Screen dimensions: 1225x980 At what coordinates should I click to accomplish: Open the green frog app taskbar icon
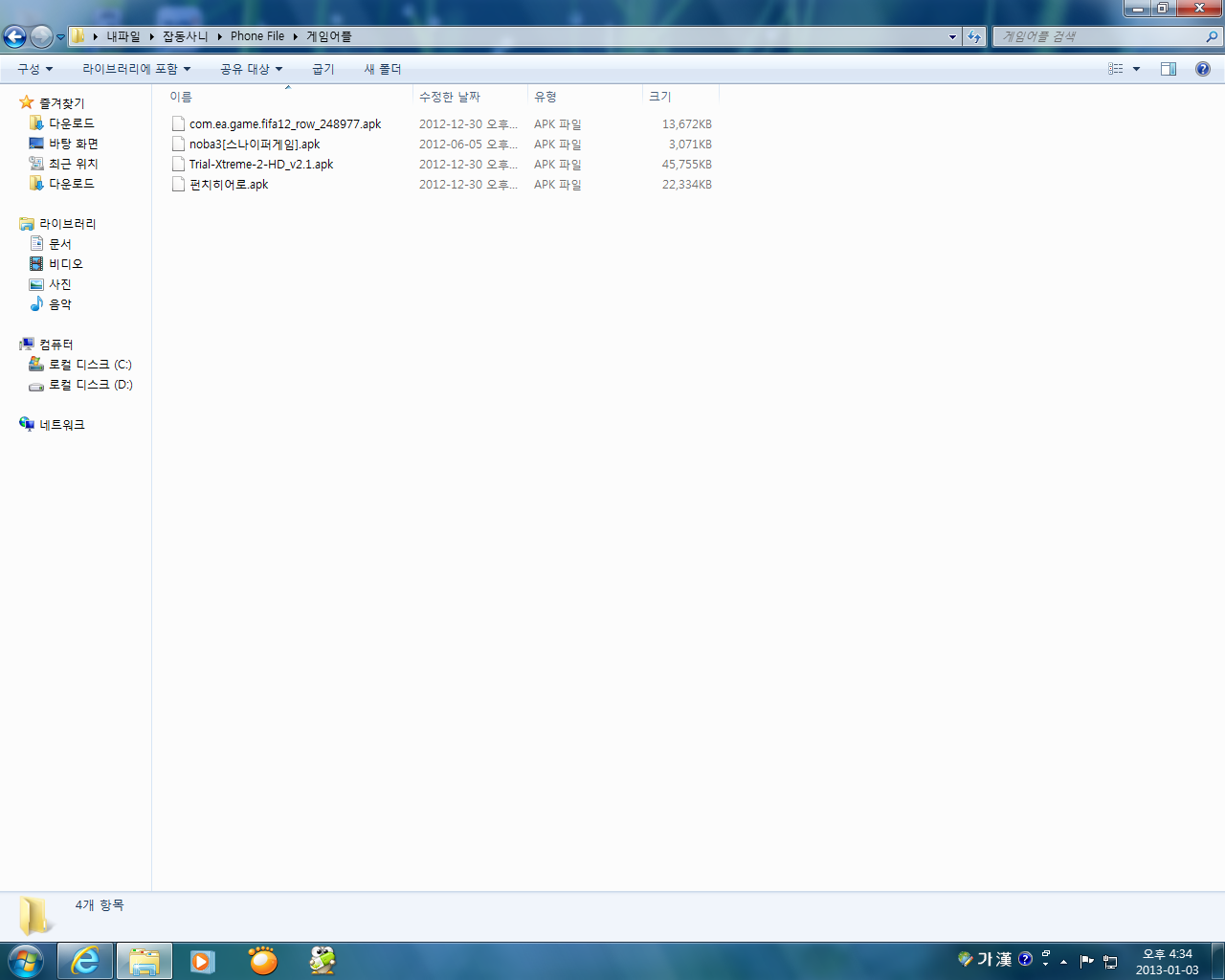point(322,960)
